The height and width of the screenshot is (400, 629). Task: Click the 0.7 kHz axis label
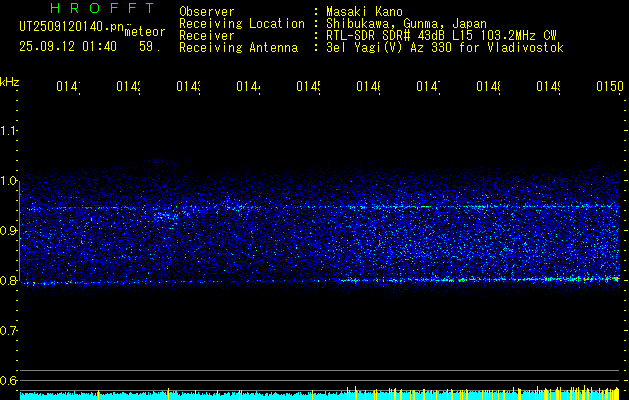pyautogui.click(x=9, y=330)
